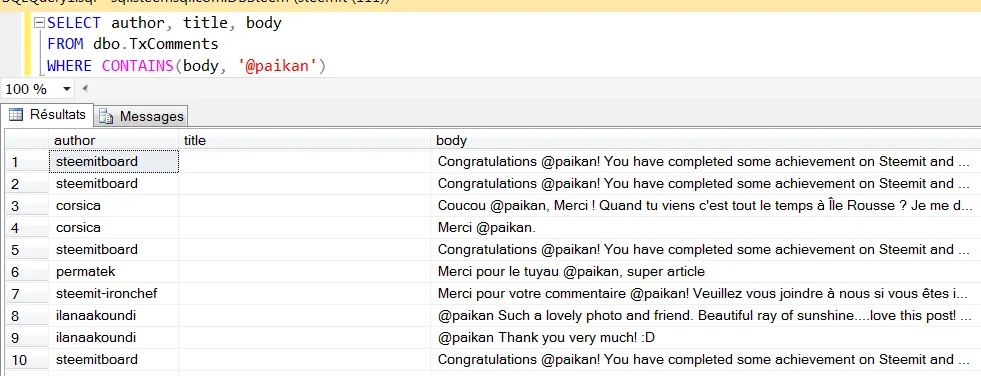The width and height of the screenshot is (981, 376).
Task: Click author cell 'corsica' in row 4
Action: (114, 228)
